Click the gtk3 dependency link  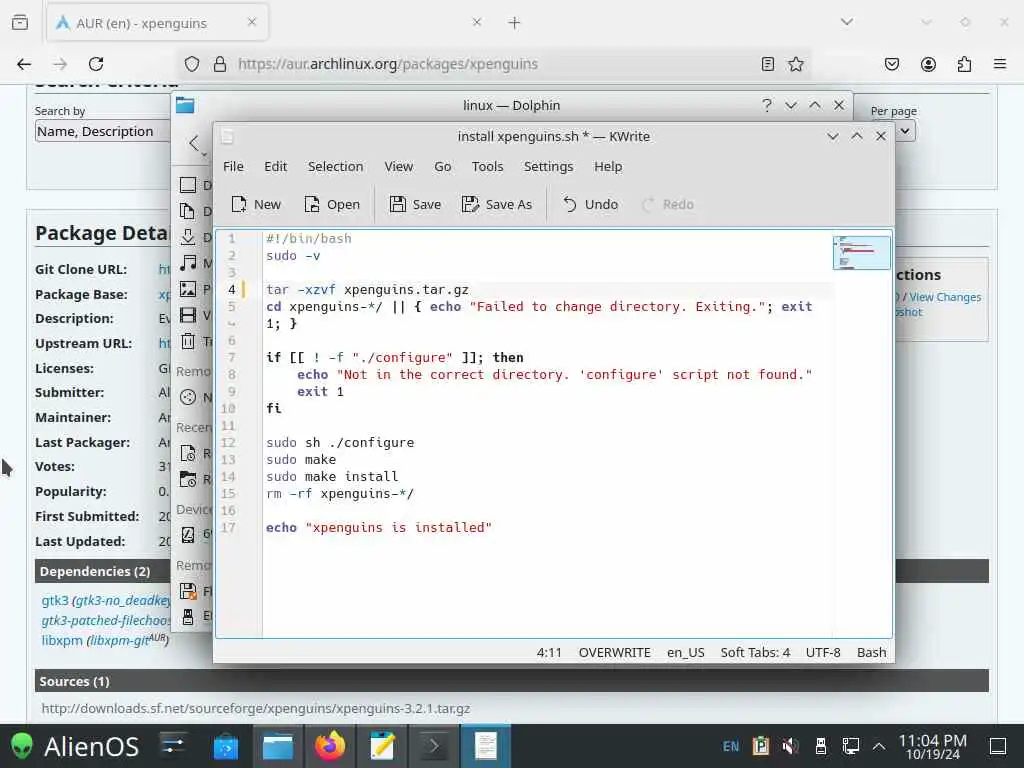coord(55,600)
